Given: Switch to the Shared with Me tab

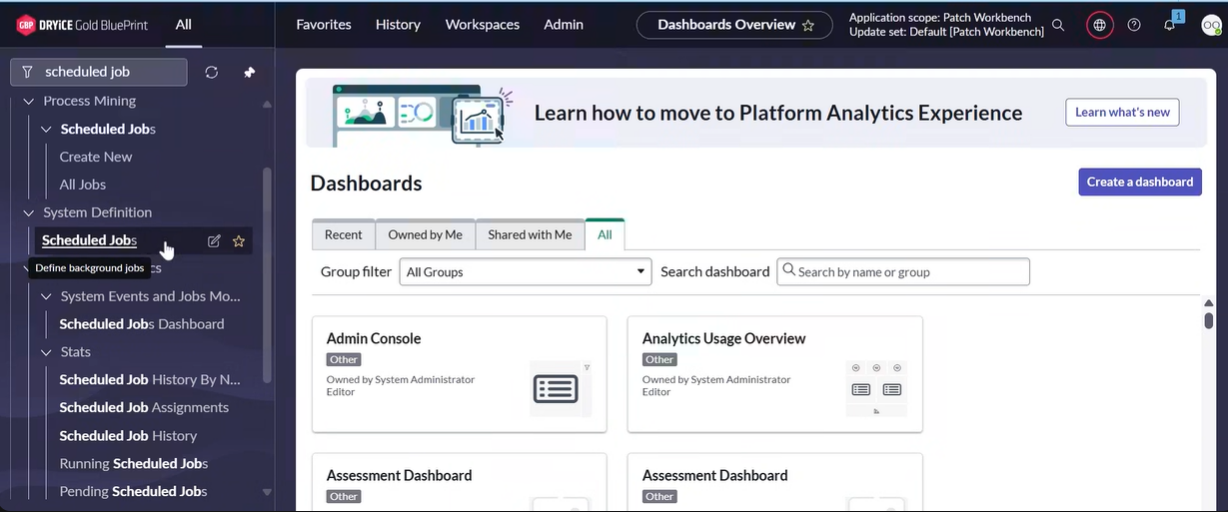Looking at the screenshot, I should coord(530,234).
